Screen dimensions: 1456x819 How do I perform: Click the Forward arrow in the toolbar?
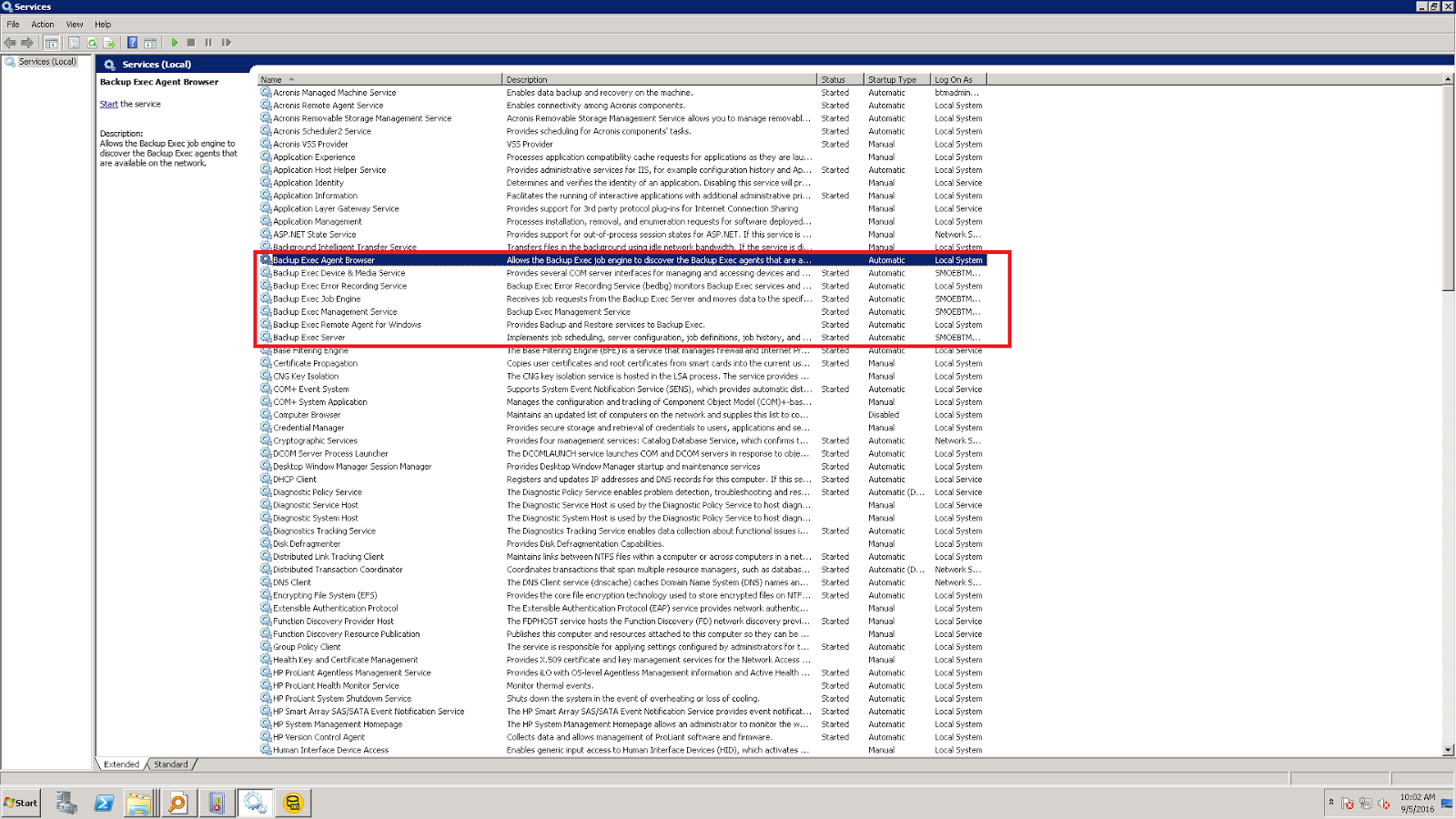click(x=27, y=43)
